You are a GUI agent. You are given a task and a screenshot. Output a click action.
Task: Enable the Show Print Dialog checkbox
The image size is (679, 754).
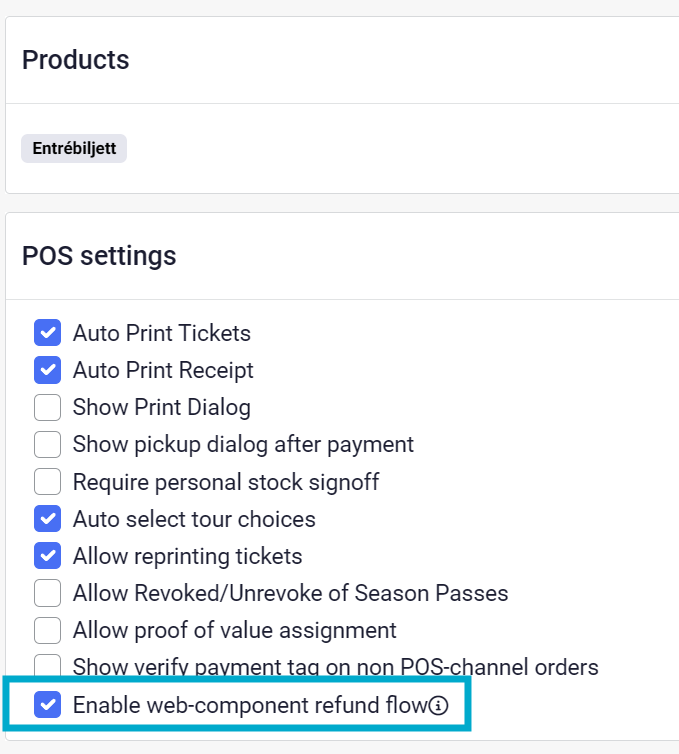[x=47, y=407]
